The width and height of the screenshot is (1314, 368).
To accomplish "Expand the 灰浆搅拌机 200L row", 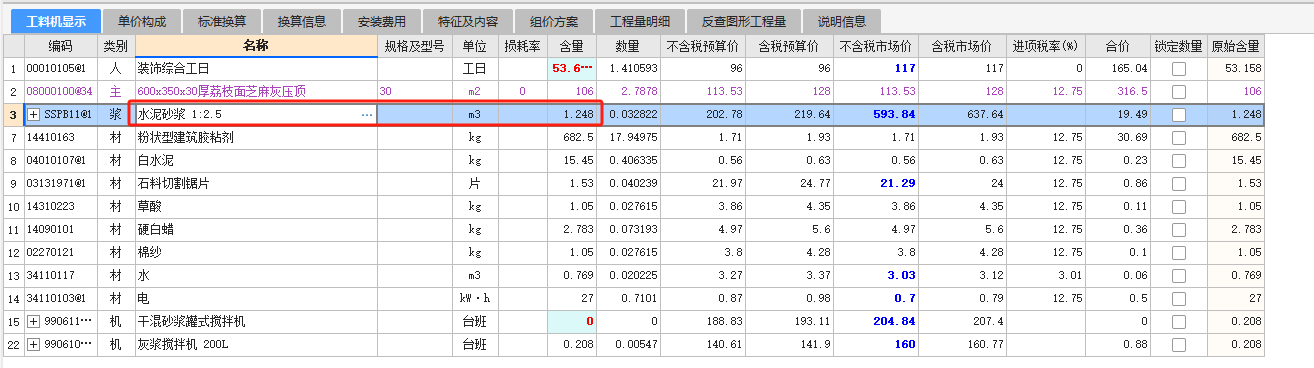I will click(x=34, y=344).
